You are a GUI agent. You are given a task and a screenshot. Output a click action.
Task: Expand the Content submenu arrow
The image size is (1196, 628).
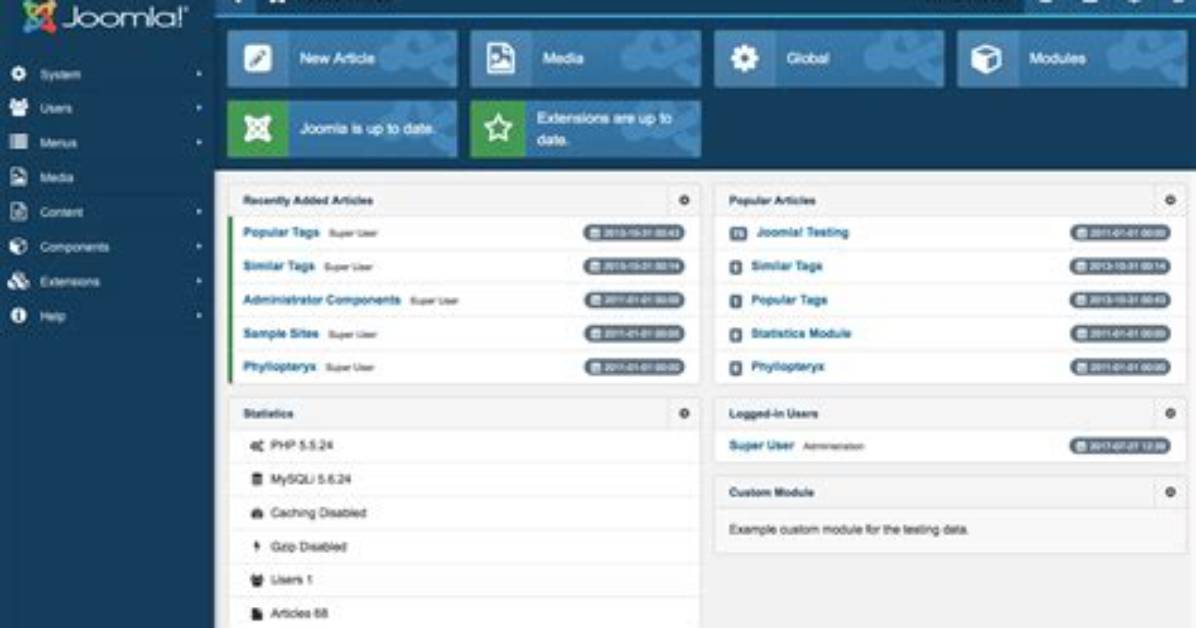click(199, 212)
